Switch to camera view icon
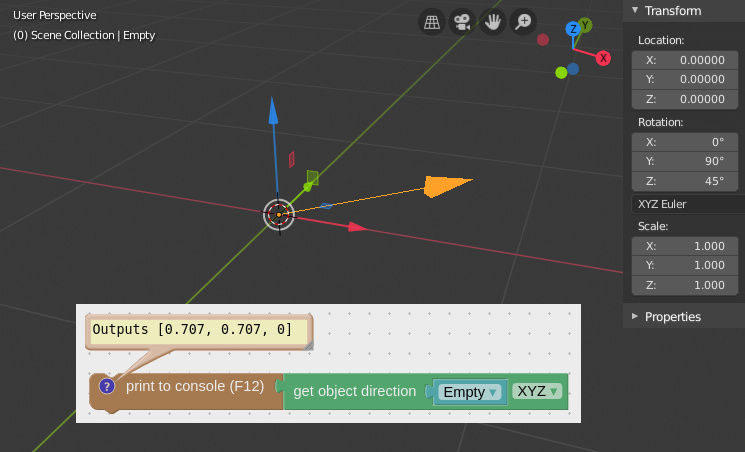Viewport: 745px width, 452px height. 462,22
